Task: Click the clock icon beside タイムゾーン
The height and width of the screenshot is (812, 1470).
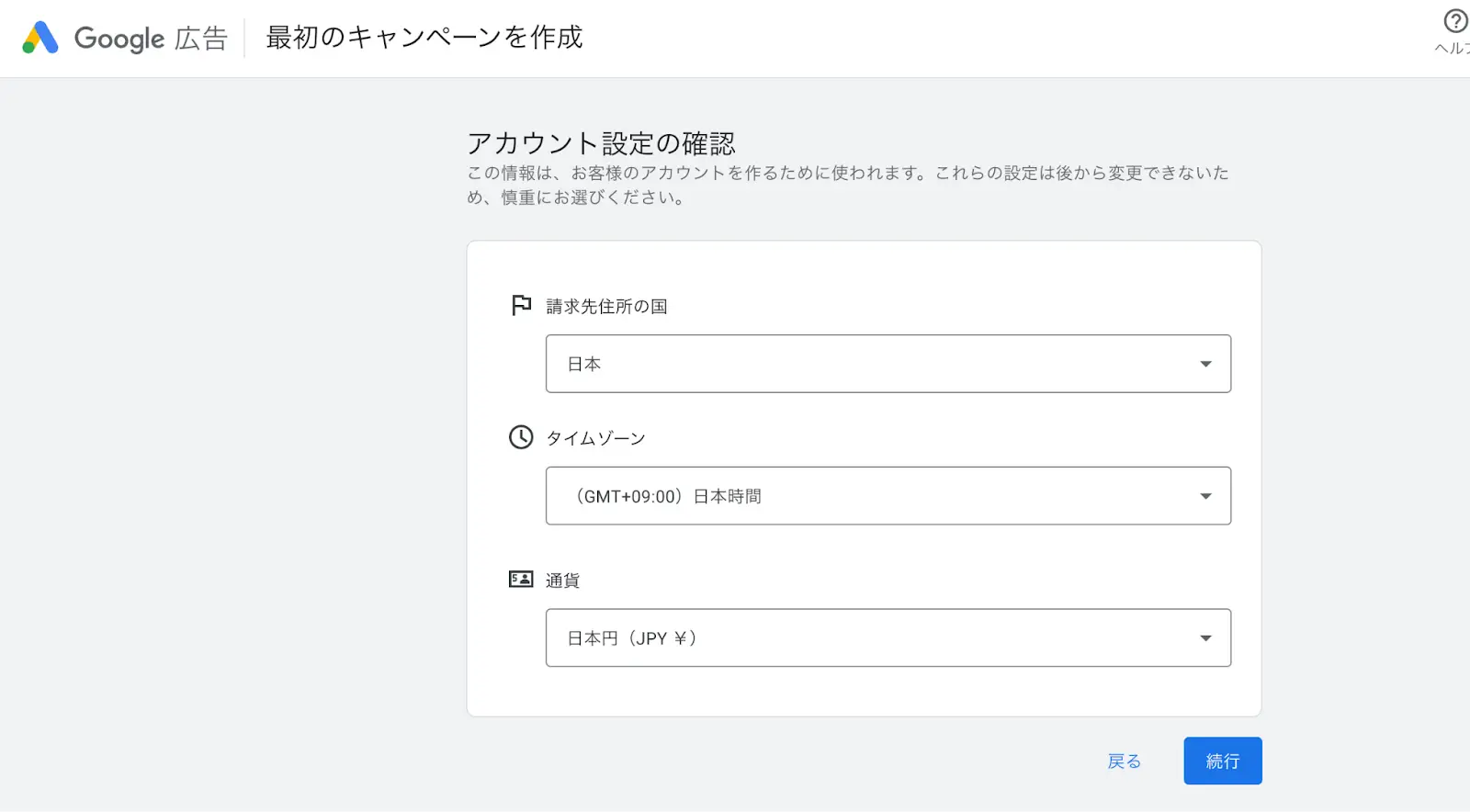Action: pyautogui.click(x=521, y=437)
